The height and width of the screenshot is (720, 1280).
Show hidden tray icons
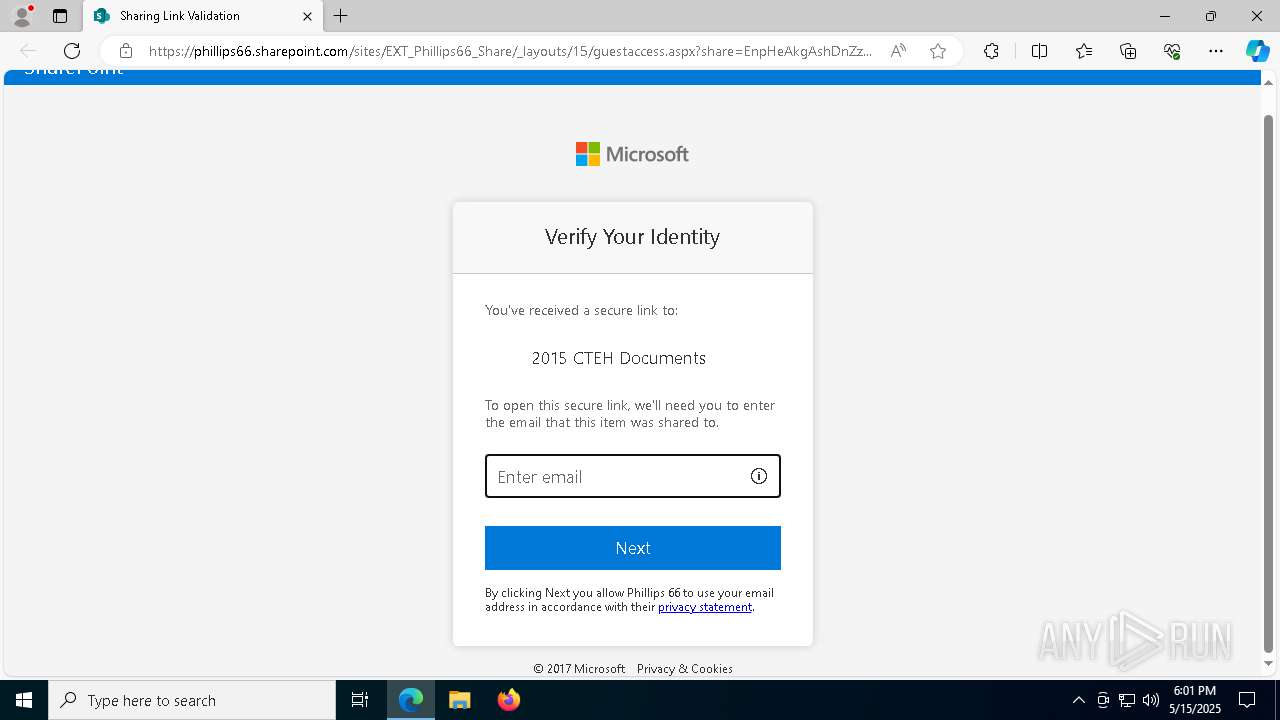(1078, 700)
